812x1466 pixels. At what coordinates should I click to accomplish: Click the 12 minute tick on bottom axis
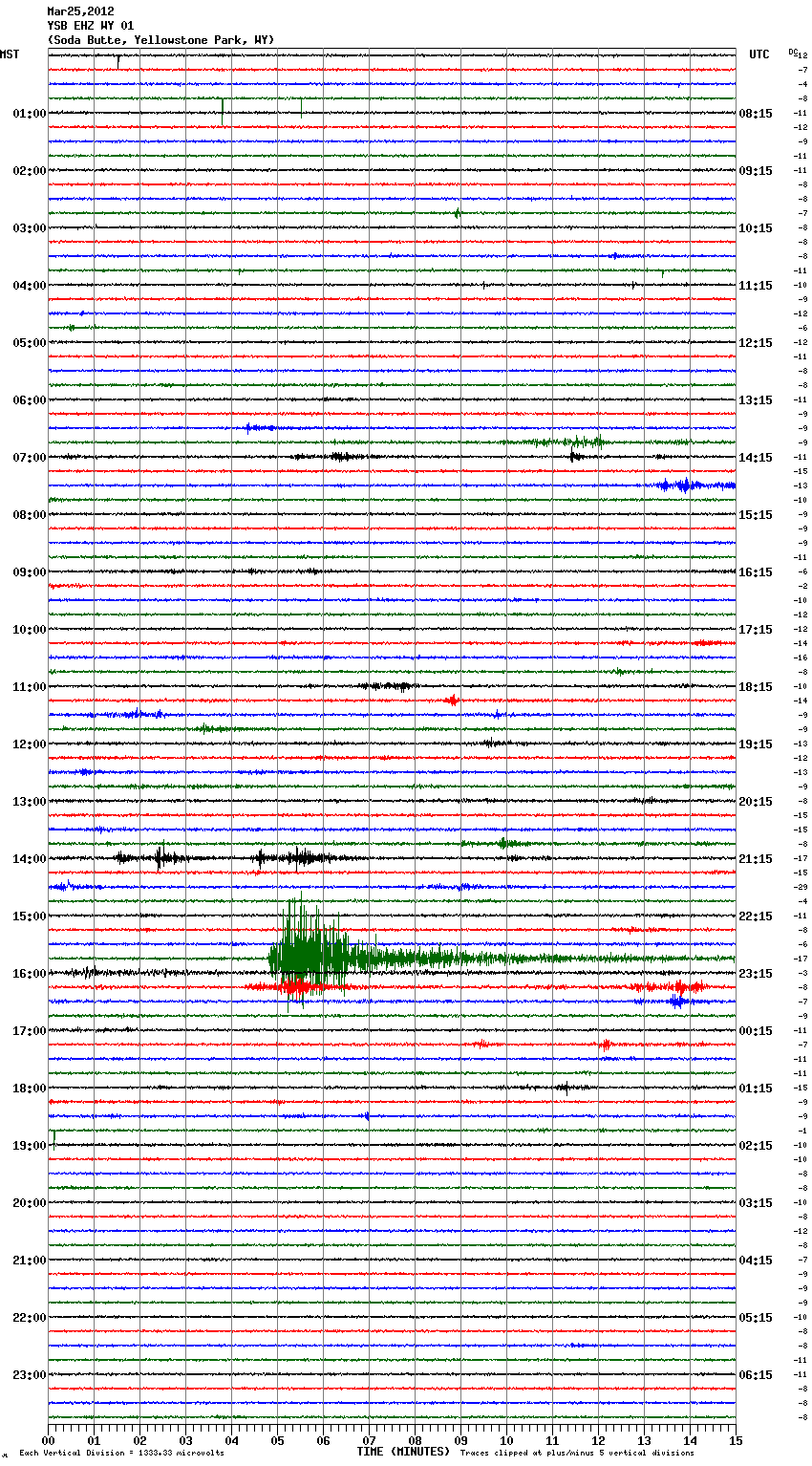(x=598, y=1440)
